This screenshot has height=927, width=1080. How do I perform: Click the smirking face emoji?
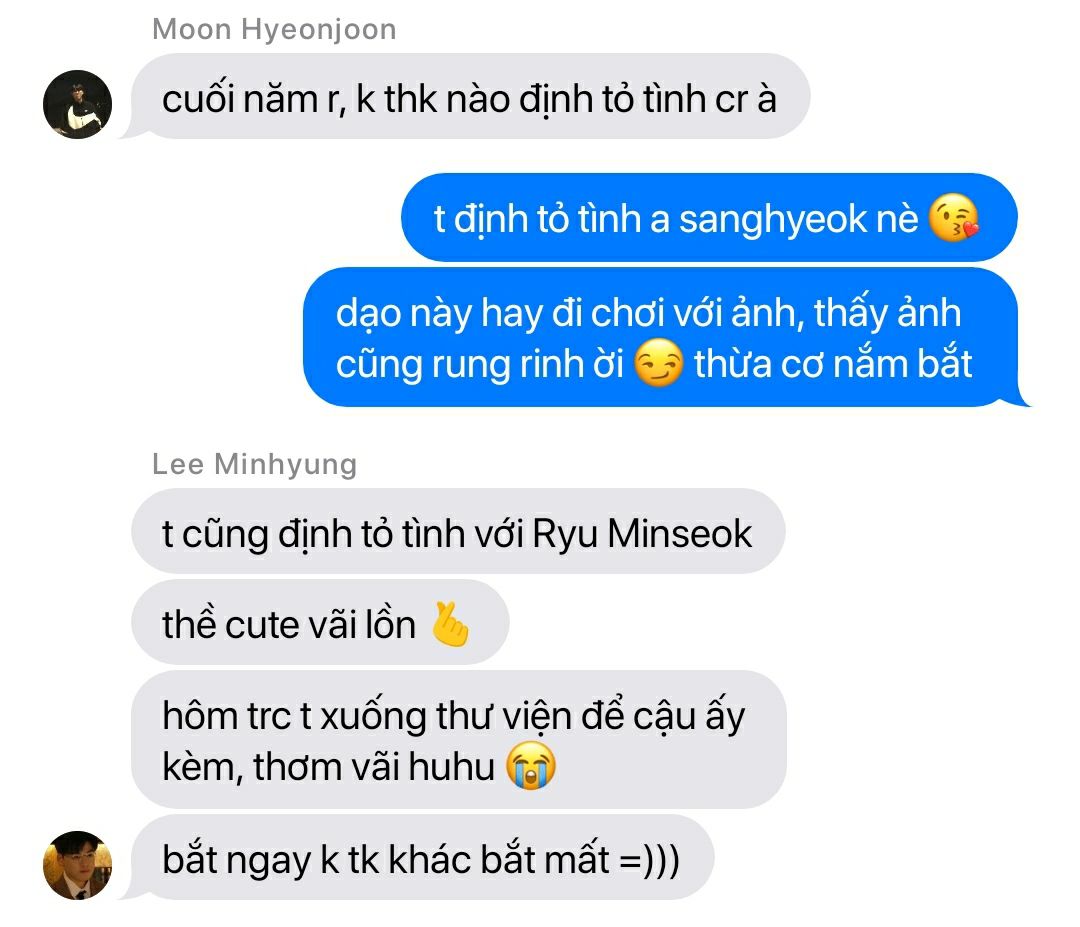click(x=658, y=362)
